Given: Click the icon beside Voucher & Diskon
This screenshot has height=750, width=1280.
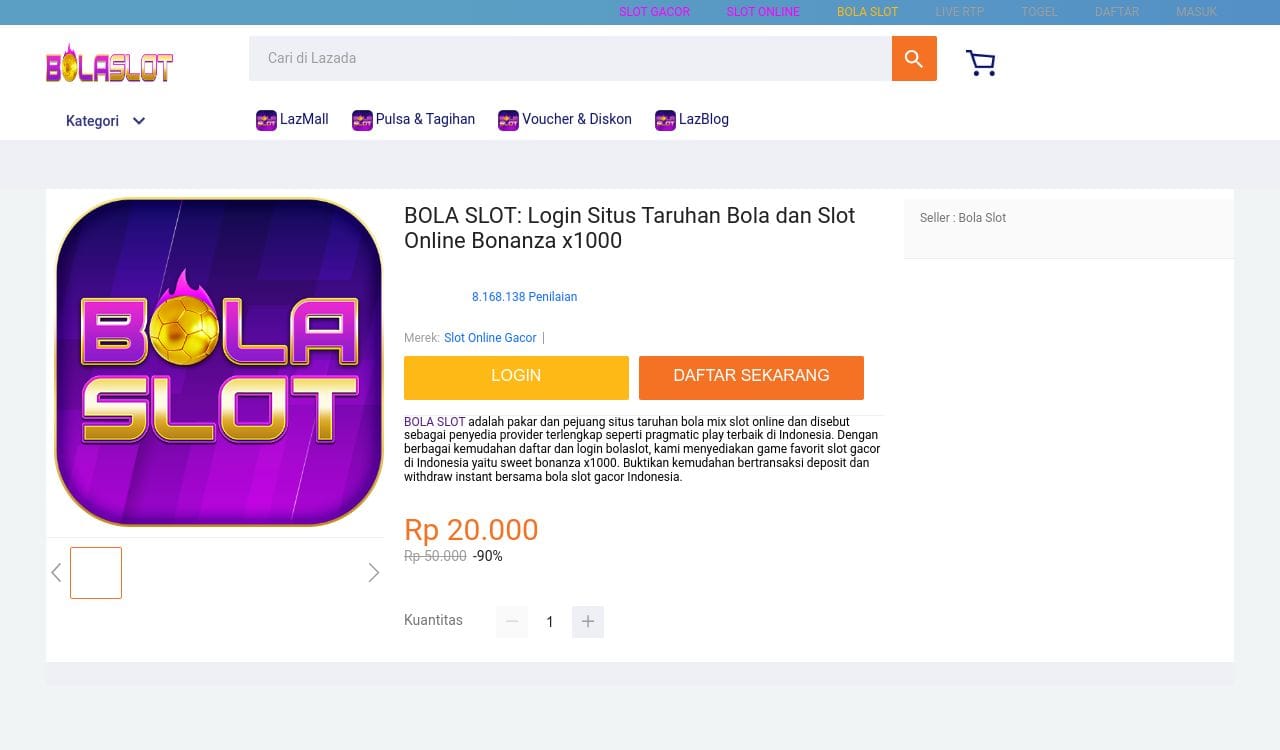Looking at the screenshot, I should (508, 120).
